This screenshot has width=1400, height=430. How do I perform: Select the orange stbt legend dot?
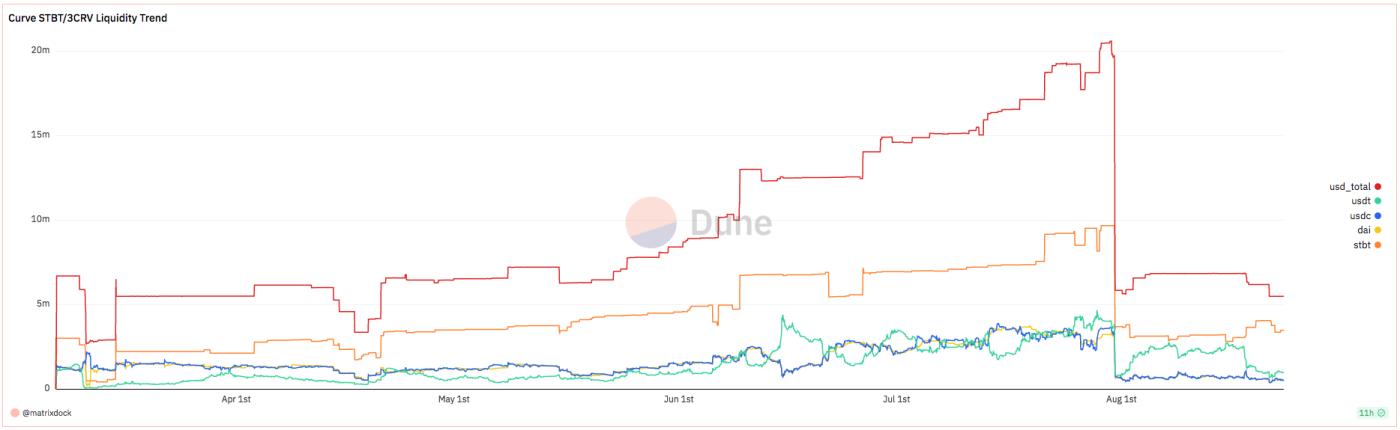click(1378, 244)
